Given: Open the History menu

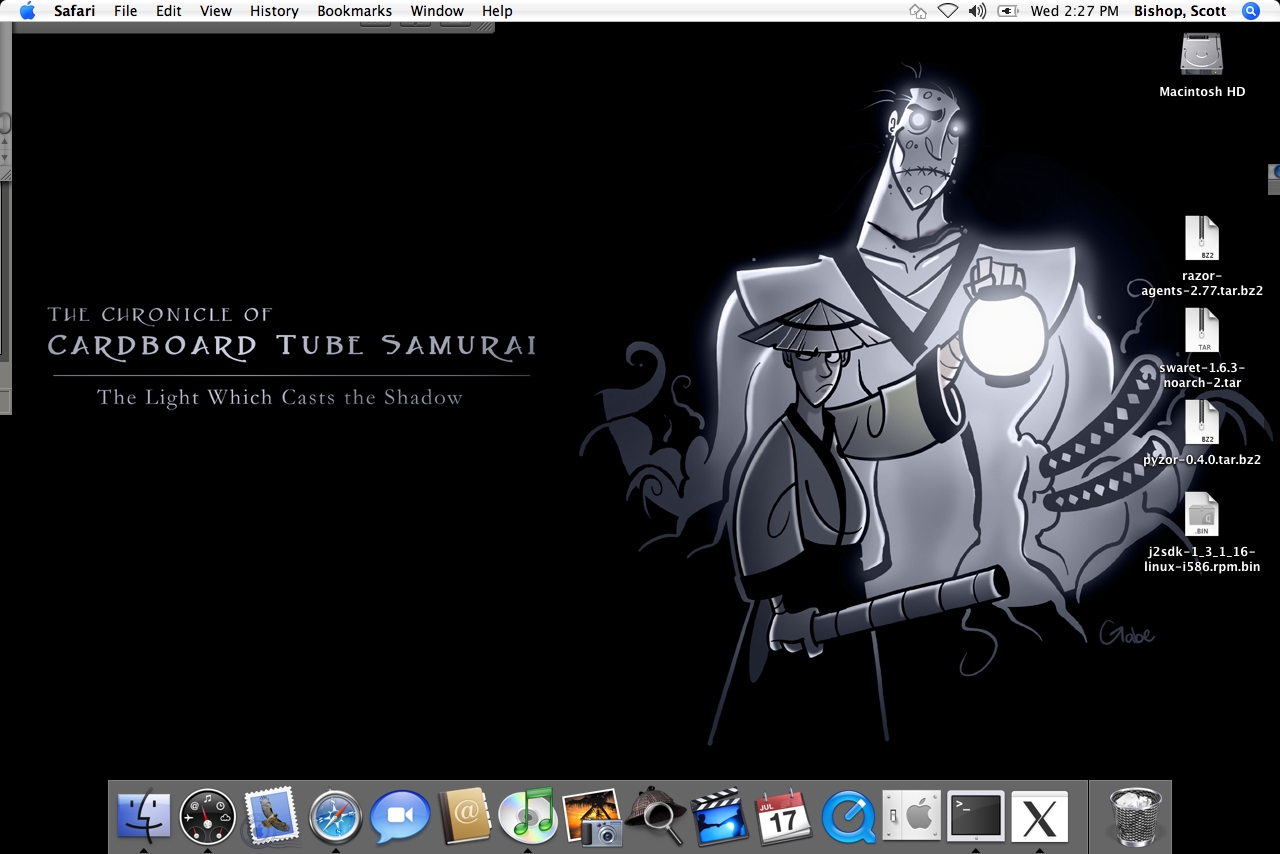Looking at the screenshot, I should coord(274,11).
